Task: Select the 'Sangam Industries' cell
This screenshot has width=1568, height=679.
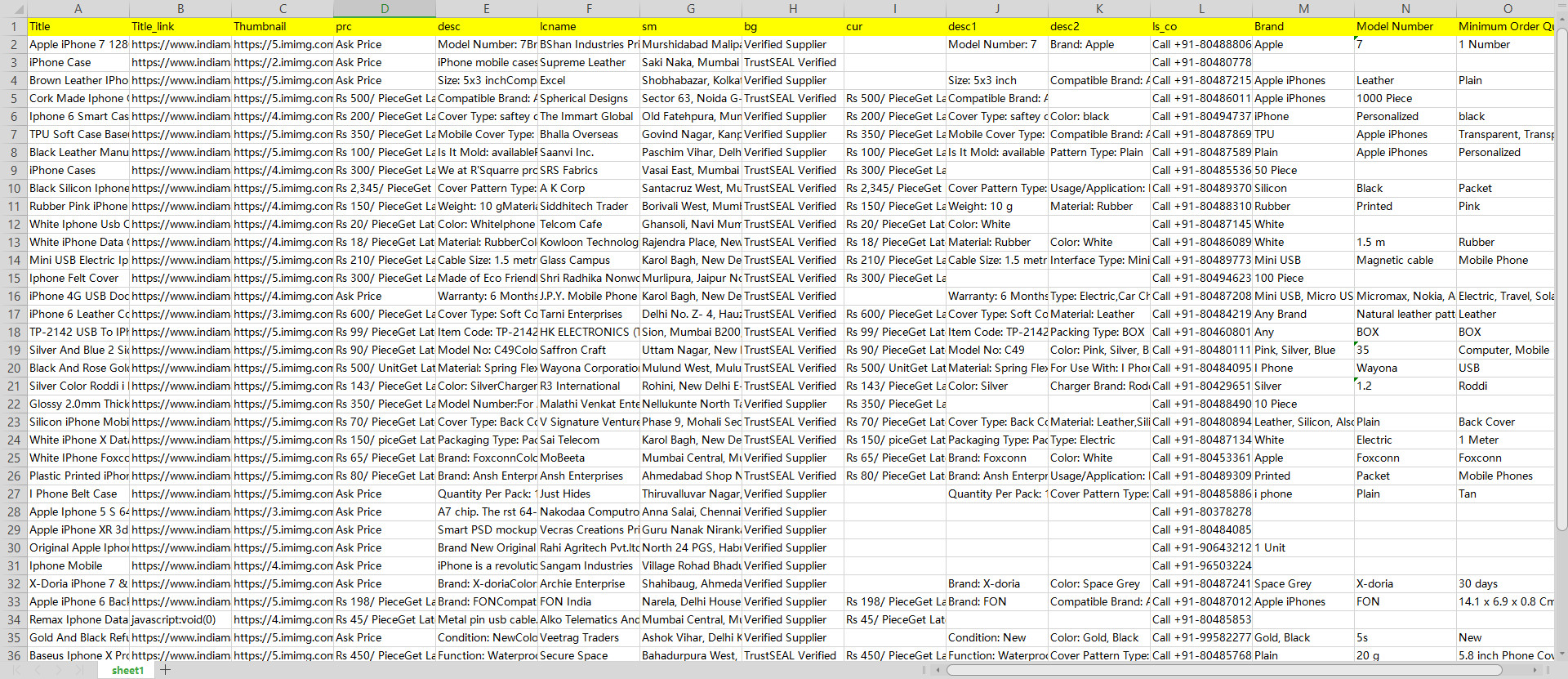Action: click(589, 566)
